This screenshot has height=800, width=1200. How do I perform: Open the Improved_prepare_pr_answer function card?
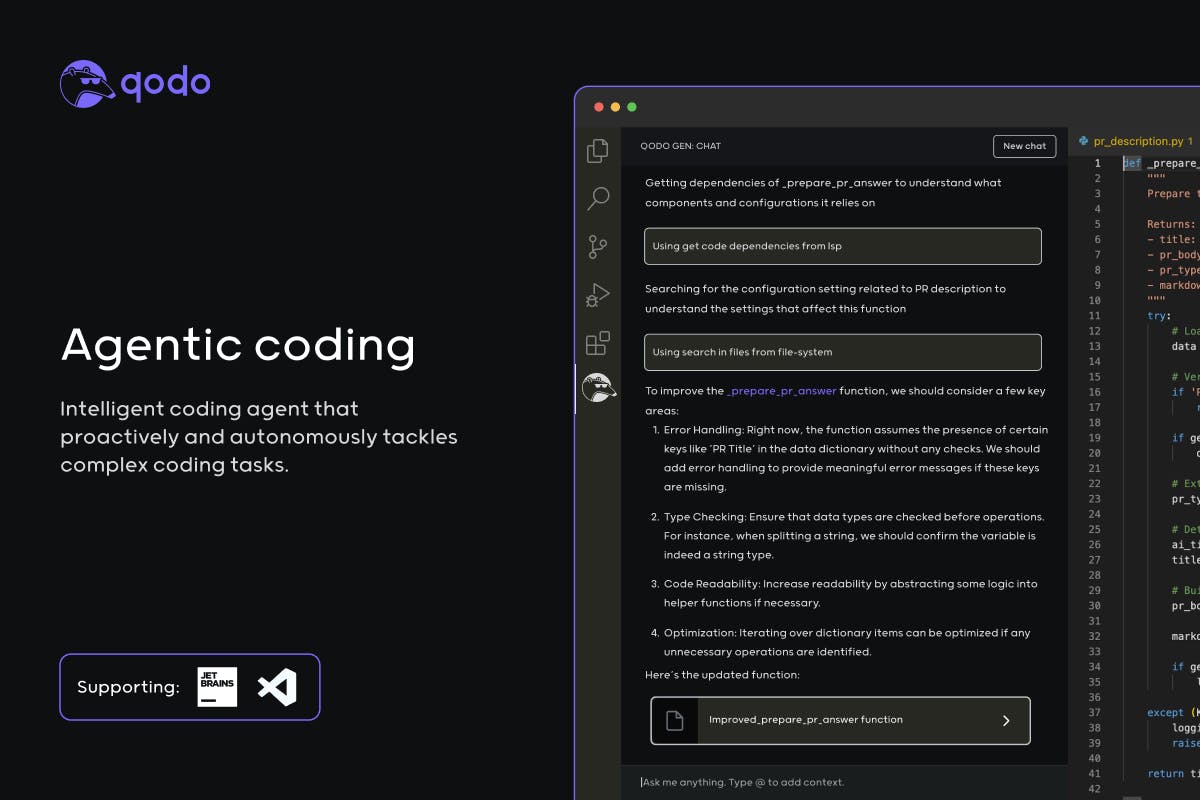click(x=840, y=720)
